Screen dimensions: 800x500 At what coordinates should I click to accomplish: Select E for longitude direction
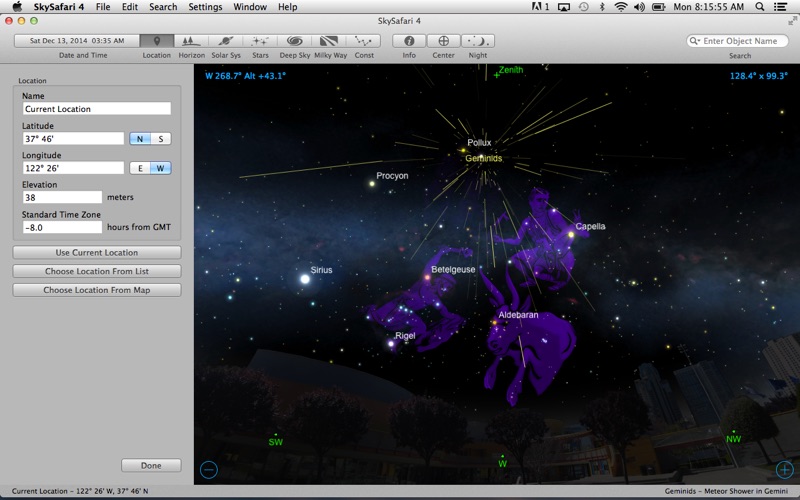tap(140, 168)
